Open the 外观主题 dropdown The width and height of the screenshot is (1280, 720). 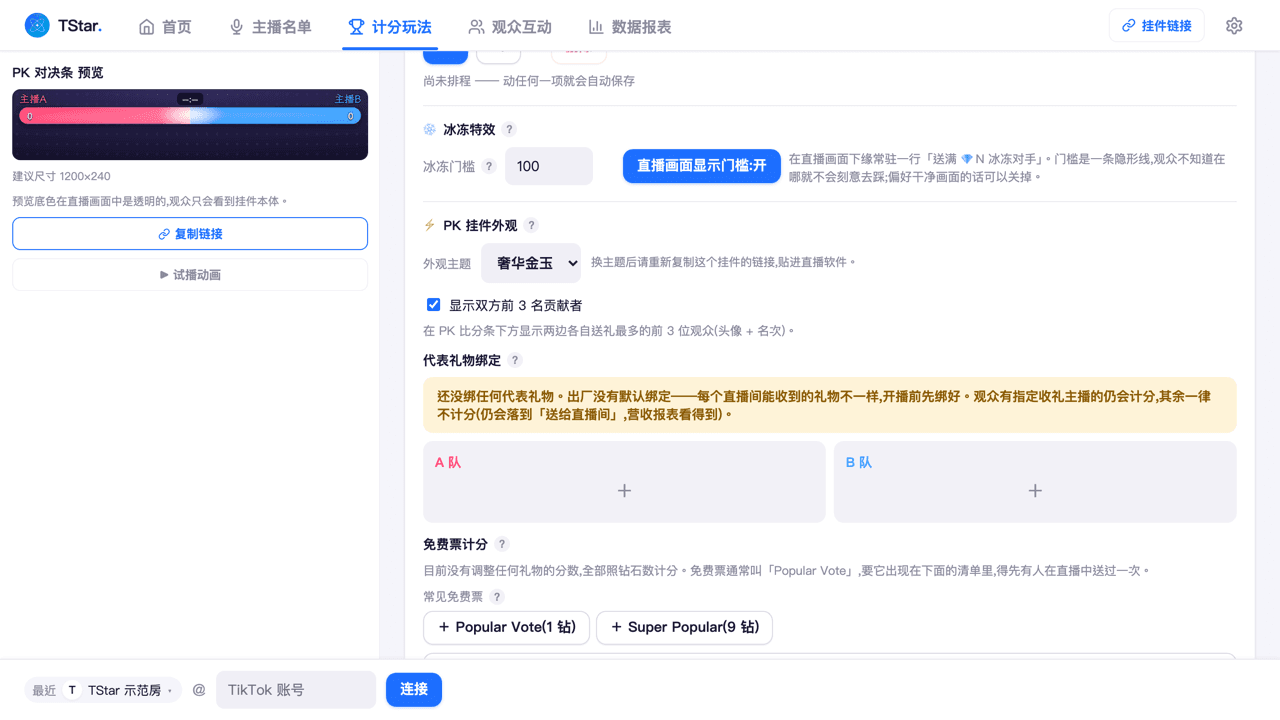(x=531, y=263)
